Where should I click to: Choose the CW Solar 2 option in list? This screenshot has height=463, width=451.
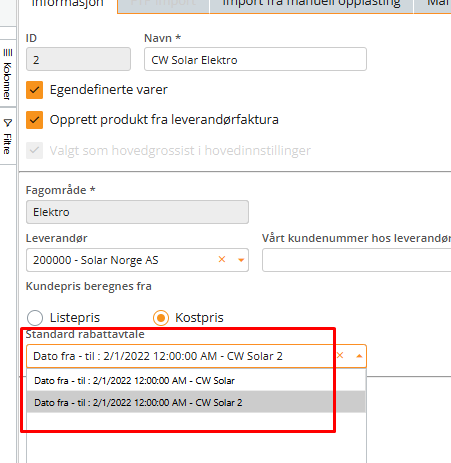click(196, 402)
